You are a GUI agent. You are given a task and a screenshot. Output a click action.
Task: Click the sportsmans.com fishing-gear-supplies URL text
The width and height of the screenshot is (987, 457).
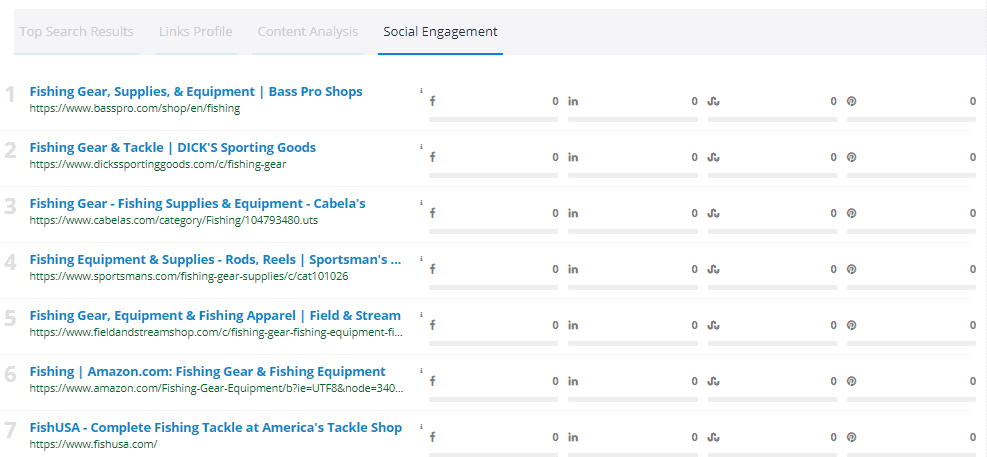click(189, 276)
